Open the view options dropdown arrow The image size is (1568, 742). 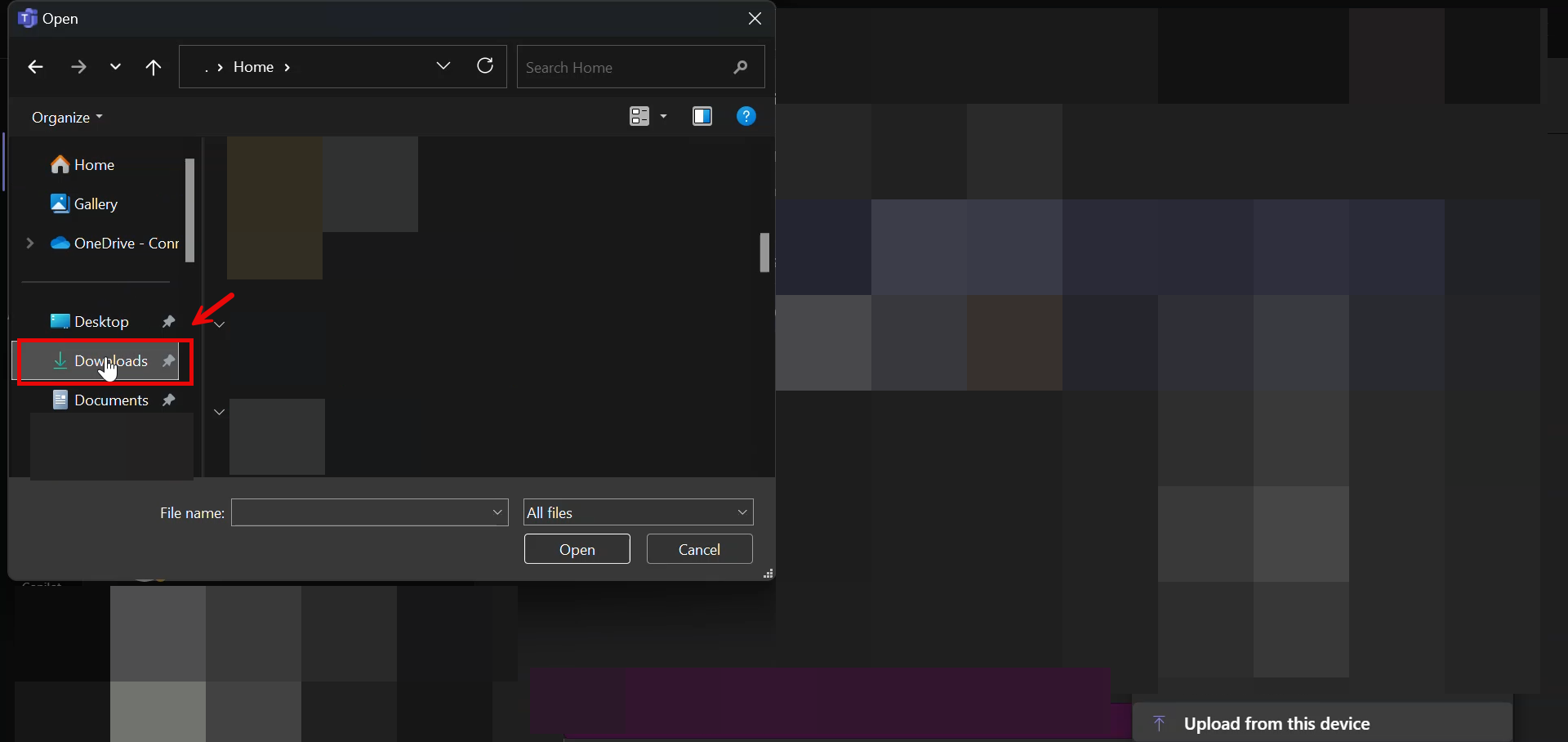tap(663, 116)
